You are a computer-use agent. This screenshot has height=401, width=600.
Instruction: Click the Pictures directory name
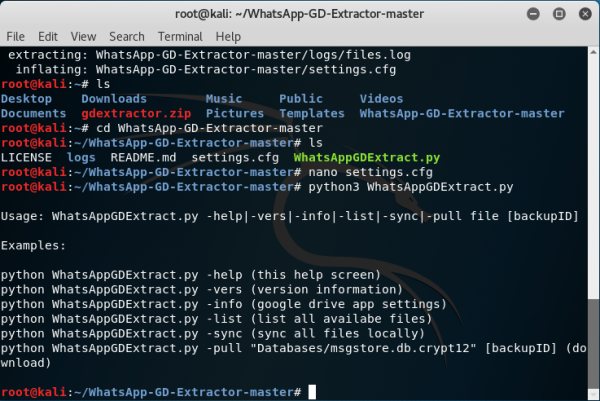[235, 113]
